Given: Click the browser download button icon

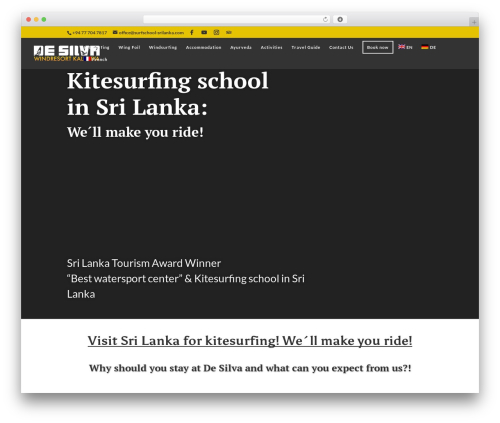Looking at the screenshot, I should point(340,19).
